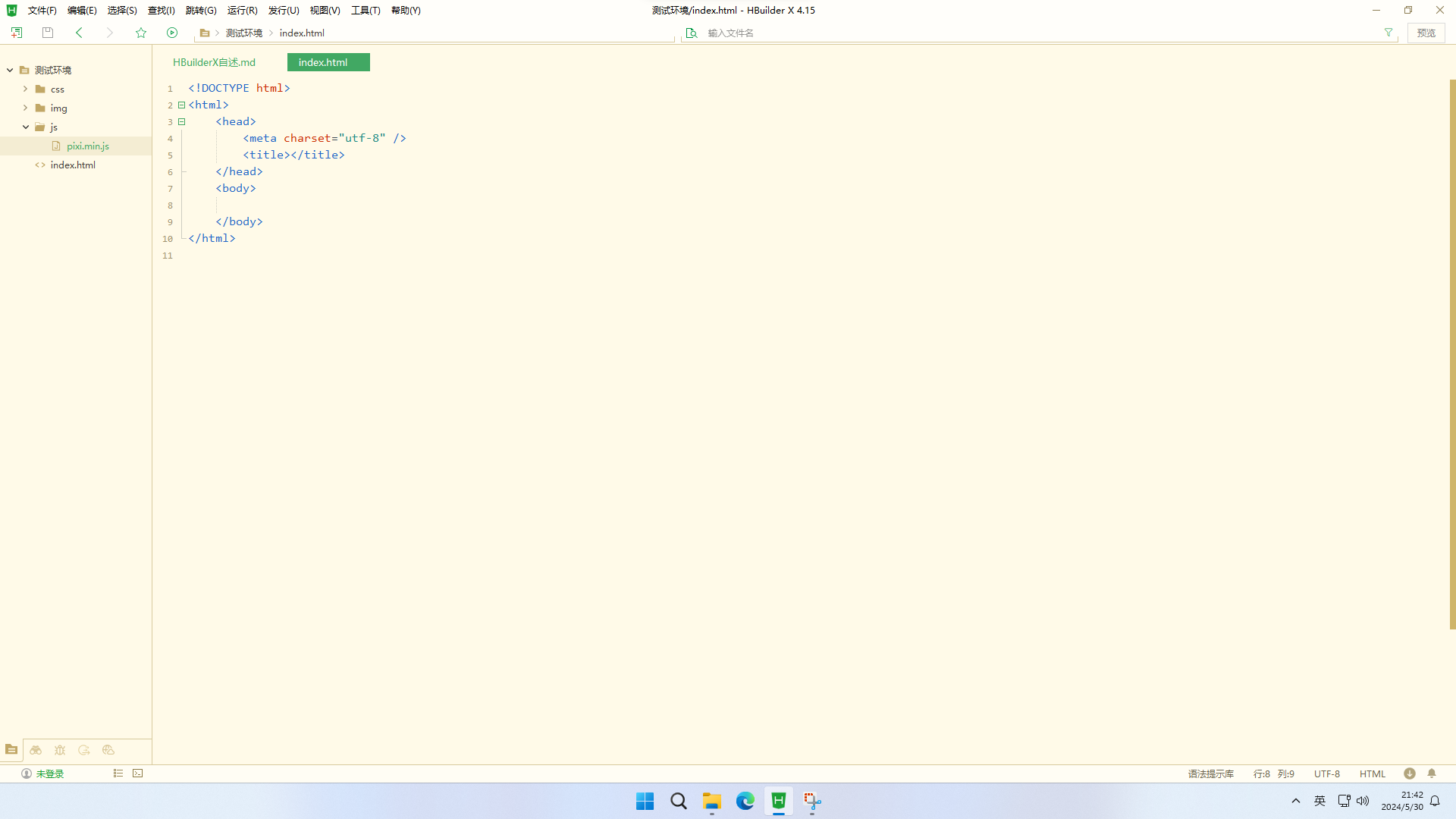Save the current file using the save icon
This screenshot has width=1456, height=819.
[47, 33]
